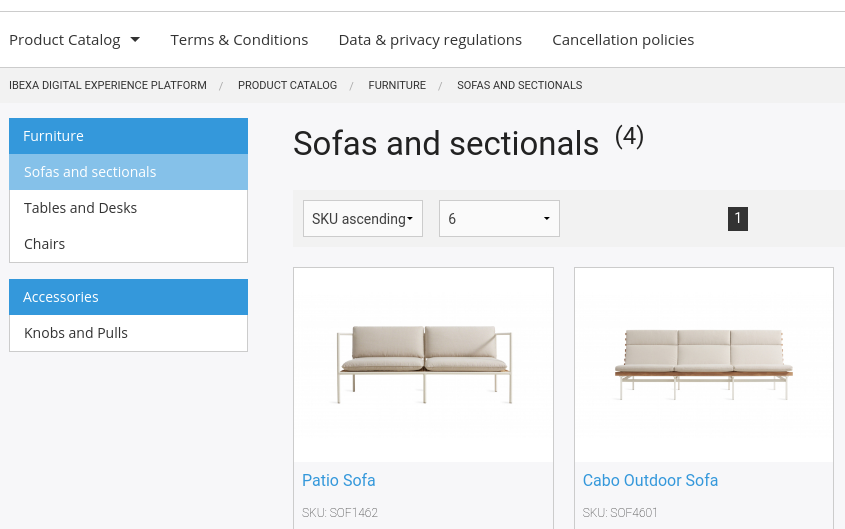845x529 pixels.
Task: Open the SKU ascending sort dropdown
Action: pos(363,219)
